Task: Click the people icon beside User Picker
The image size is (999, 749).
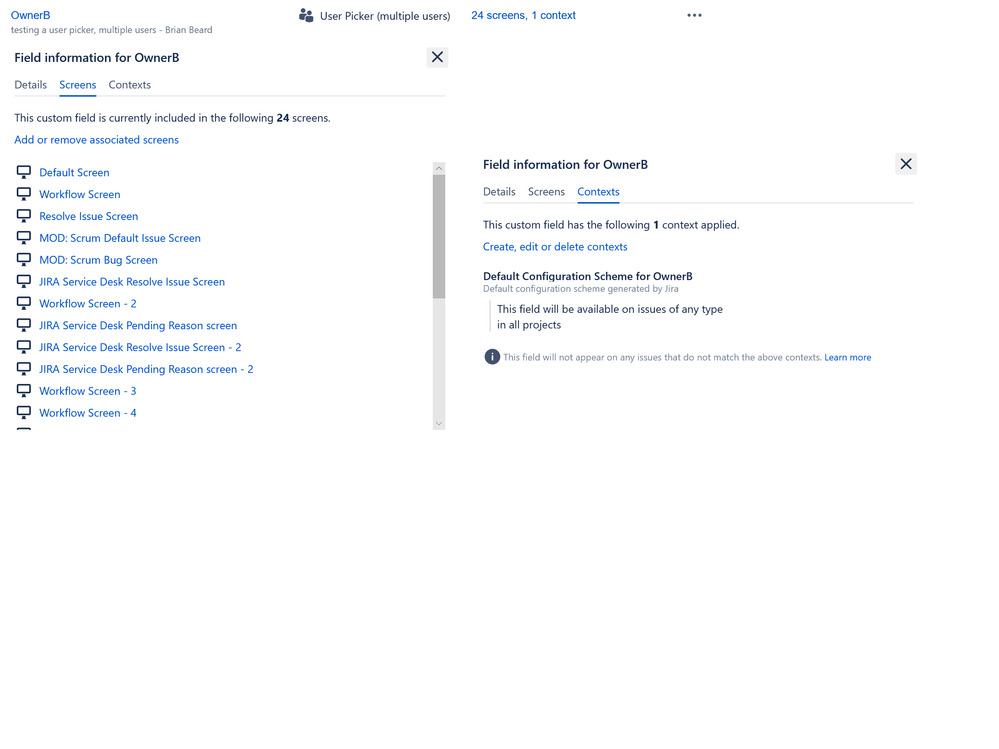Action: pos(305,16)
